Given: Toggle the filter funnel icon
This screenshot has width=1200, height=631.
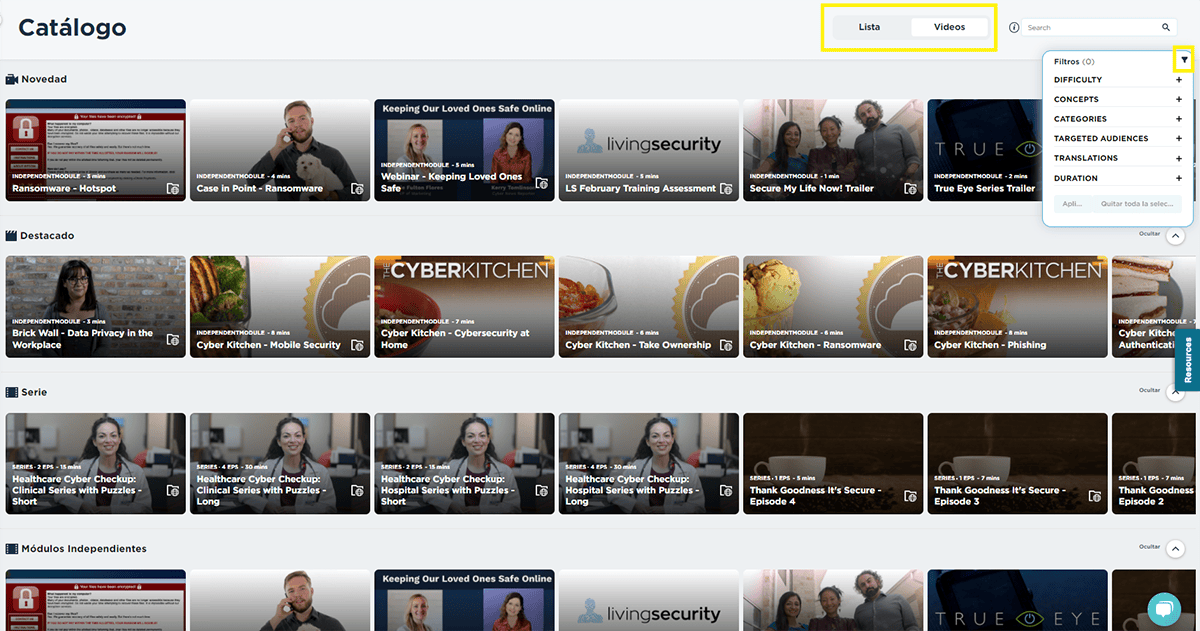Looking at the screenshot, I should 1184,60.
